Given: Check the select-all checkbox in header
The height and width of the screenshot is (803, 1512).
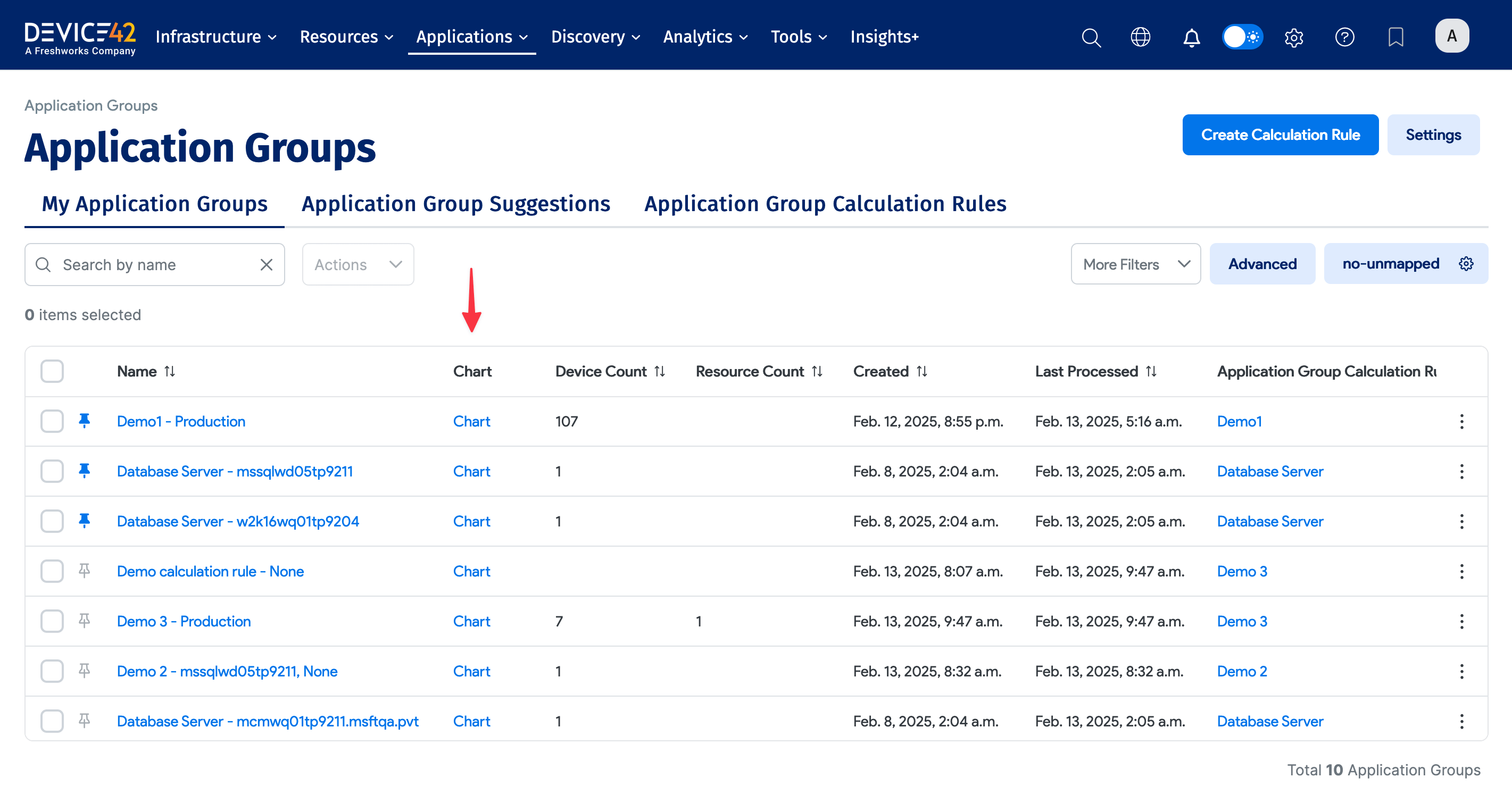Looking at the screenshot, I should click(x=52, y=371).
